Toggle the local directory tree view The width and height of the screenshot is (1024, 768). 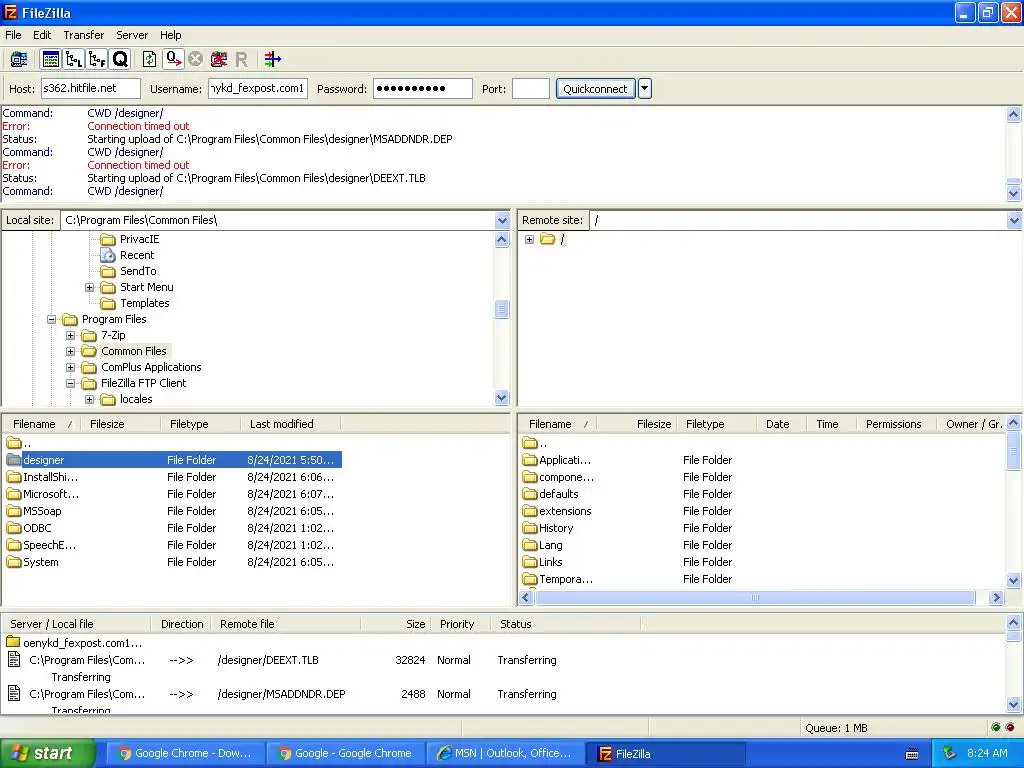point(74,59)
